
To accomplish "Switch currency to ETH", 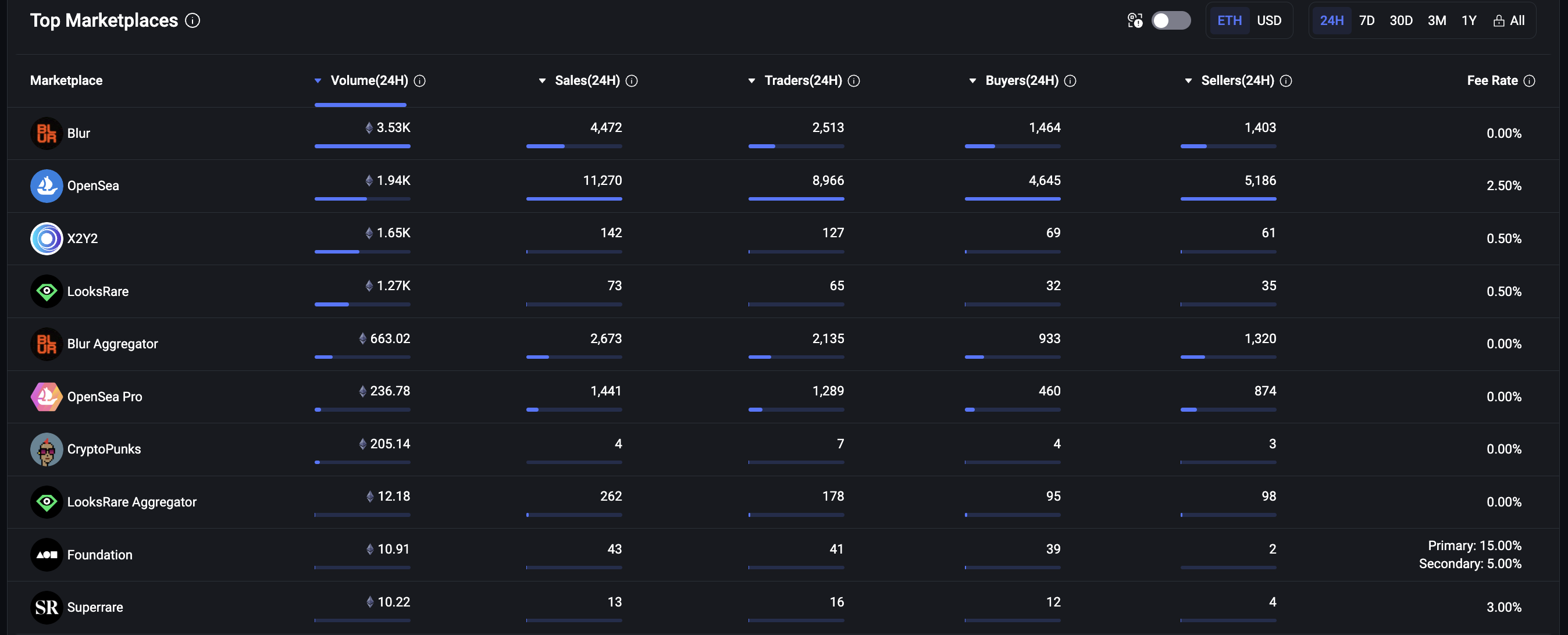I will 1229,21.
